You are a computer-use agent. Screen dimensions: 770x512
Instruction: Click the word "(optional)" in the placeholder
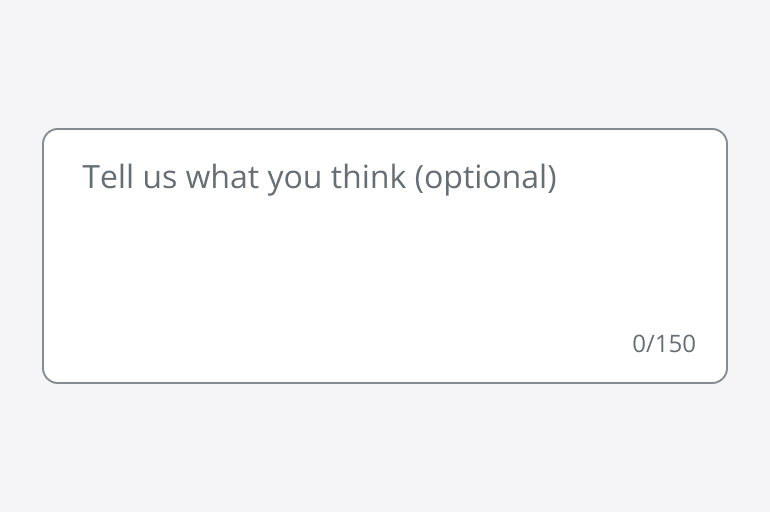[485, 178]
